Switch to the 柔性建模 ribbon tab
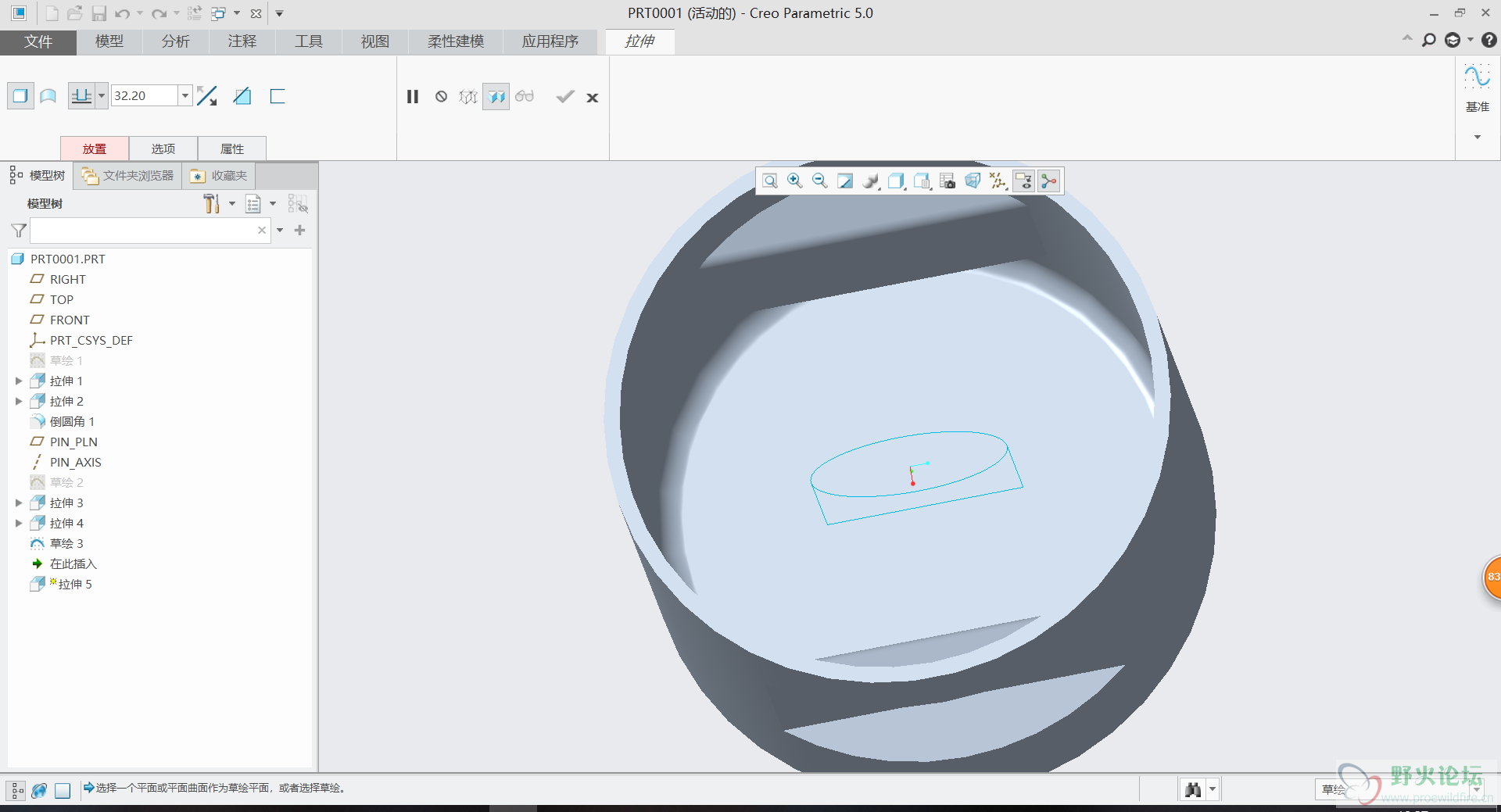 pos(456,41)
